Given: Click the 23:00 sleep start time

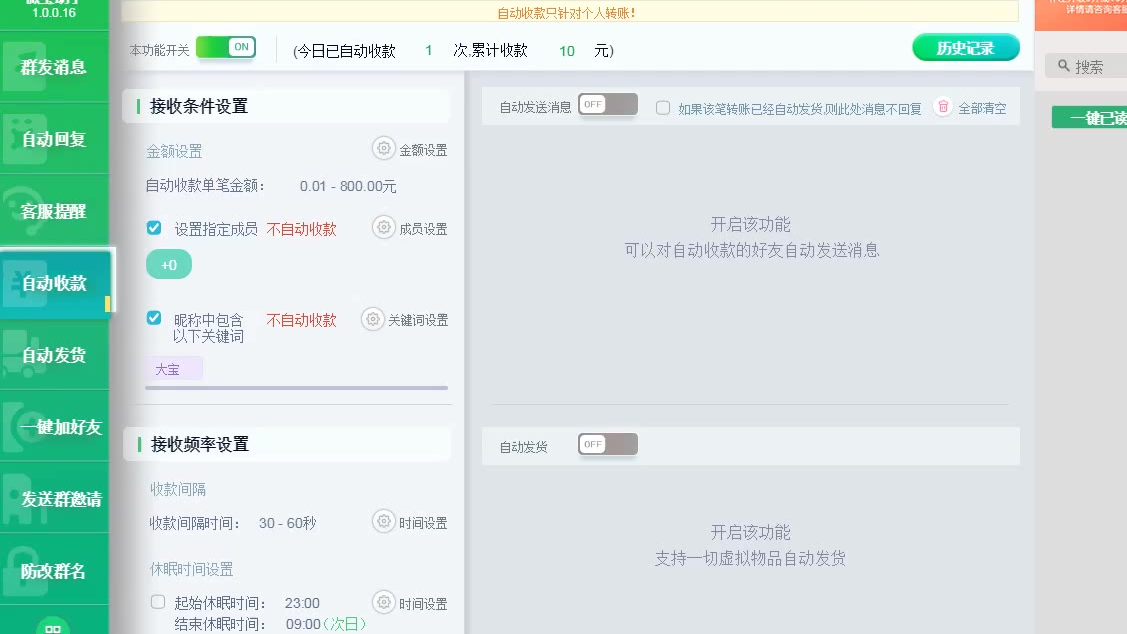Looking at the screenshot, I should (x=302, y=603).
